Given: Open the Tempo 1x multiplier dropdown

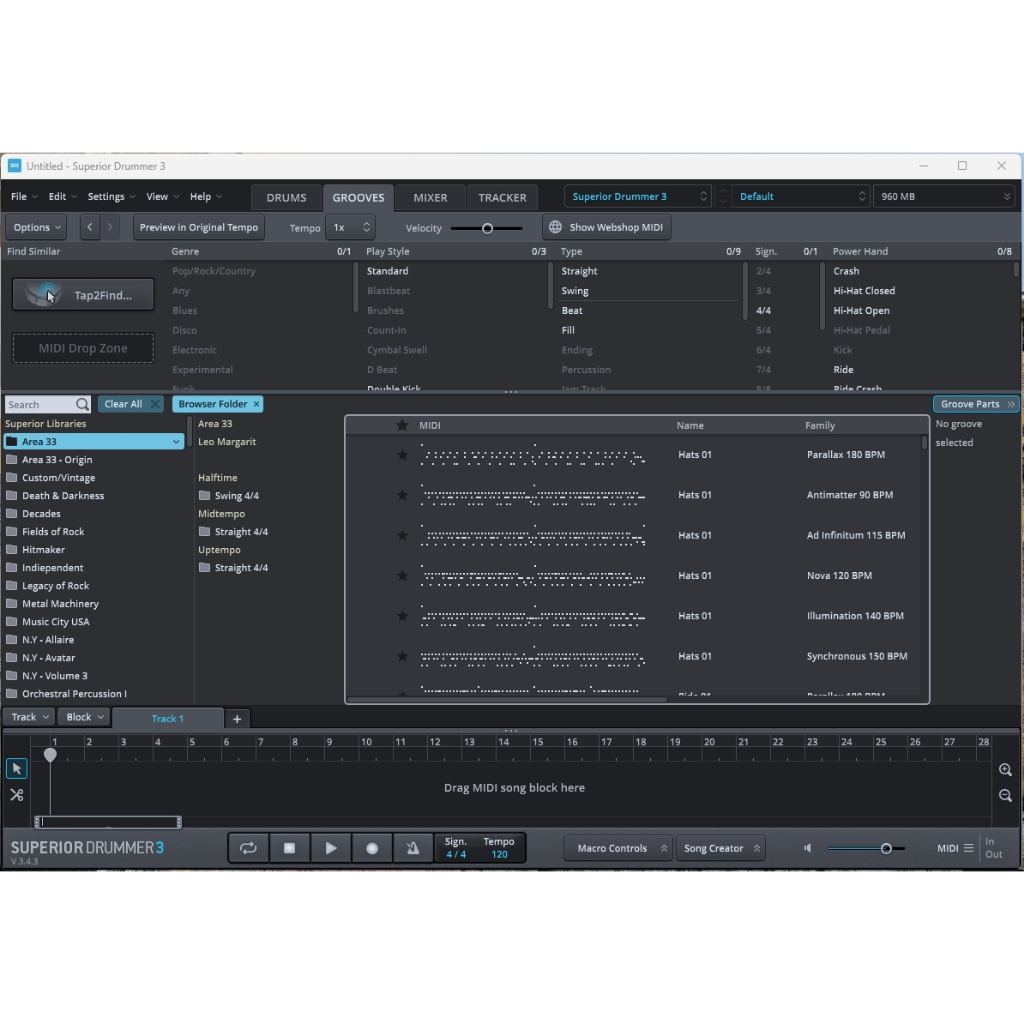Looking at the screenshot, I should click(x=350, y=227).
